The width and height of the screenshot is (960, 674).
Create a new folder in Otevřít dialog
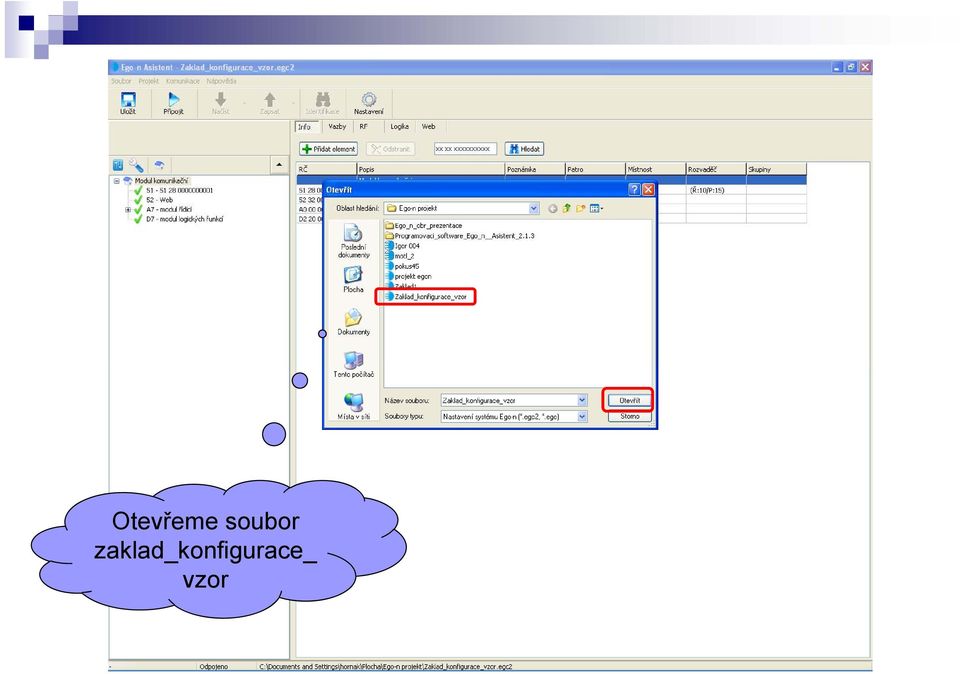click(x=580, y=209)
